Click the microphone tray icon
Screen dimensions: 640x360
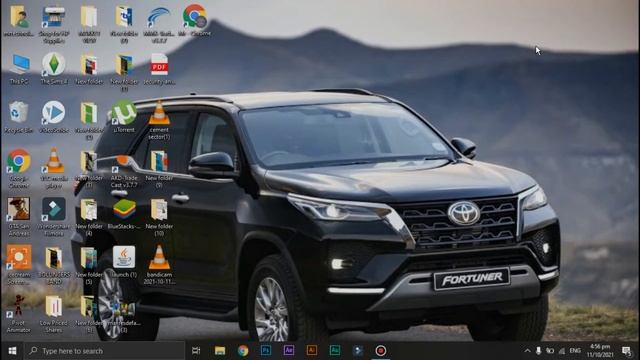pyautogui.click(x=539, y=351)
